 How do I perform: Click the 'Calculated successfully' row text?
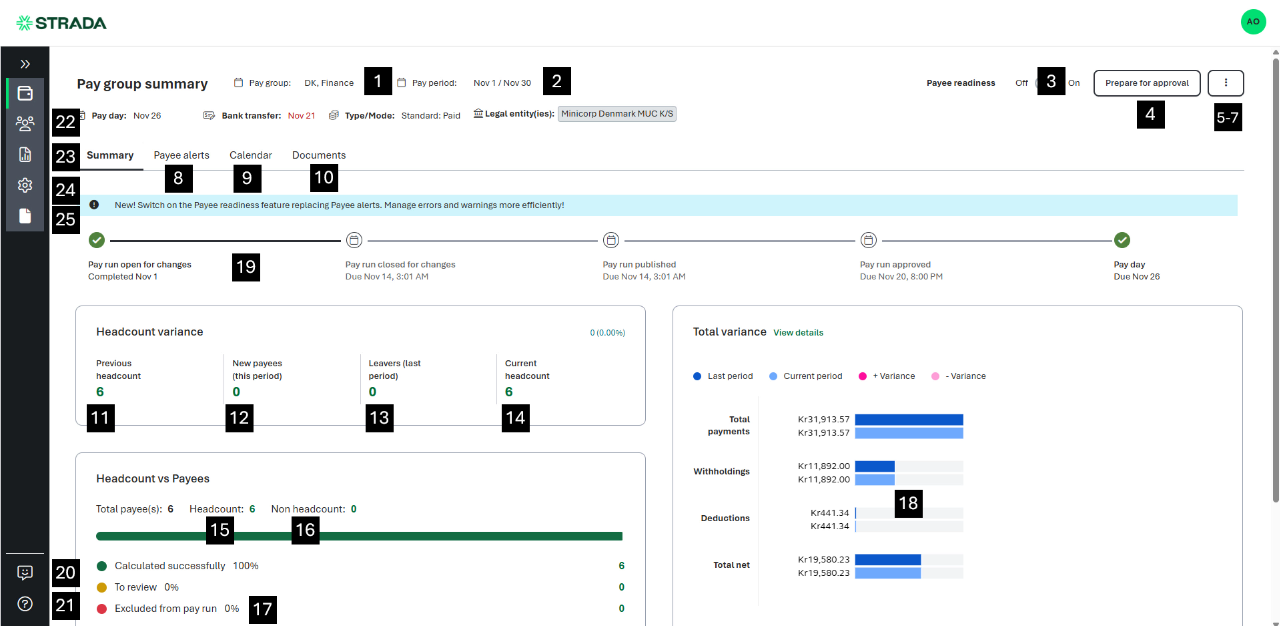[x=170, y=566]
